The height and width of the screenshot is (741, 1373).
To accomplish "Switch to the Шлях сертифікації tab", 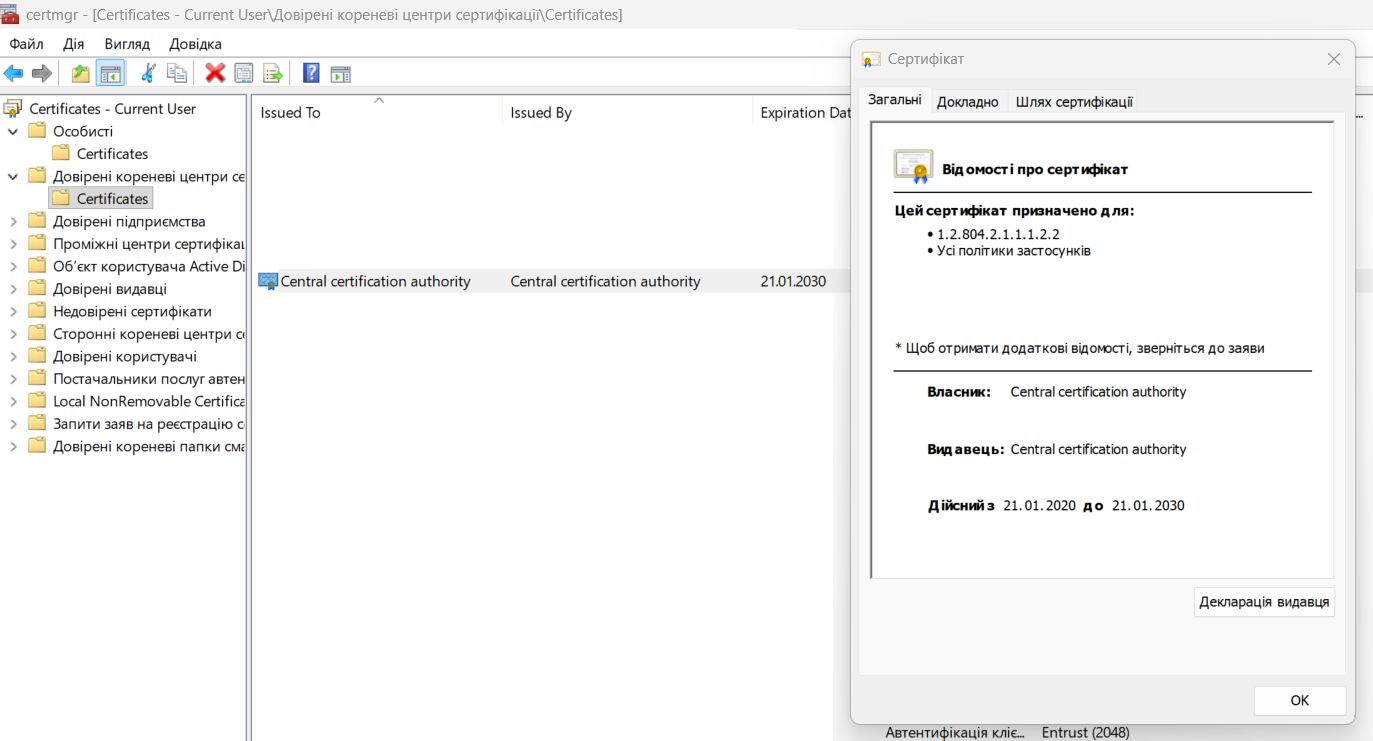I will click(x=1073, y=102).
